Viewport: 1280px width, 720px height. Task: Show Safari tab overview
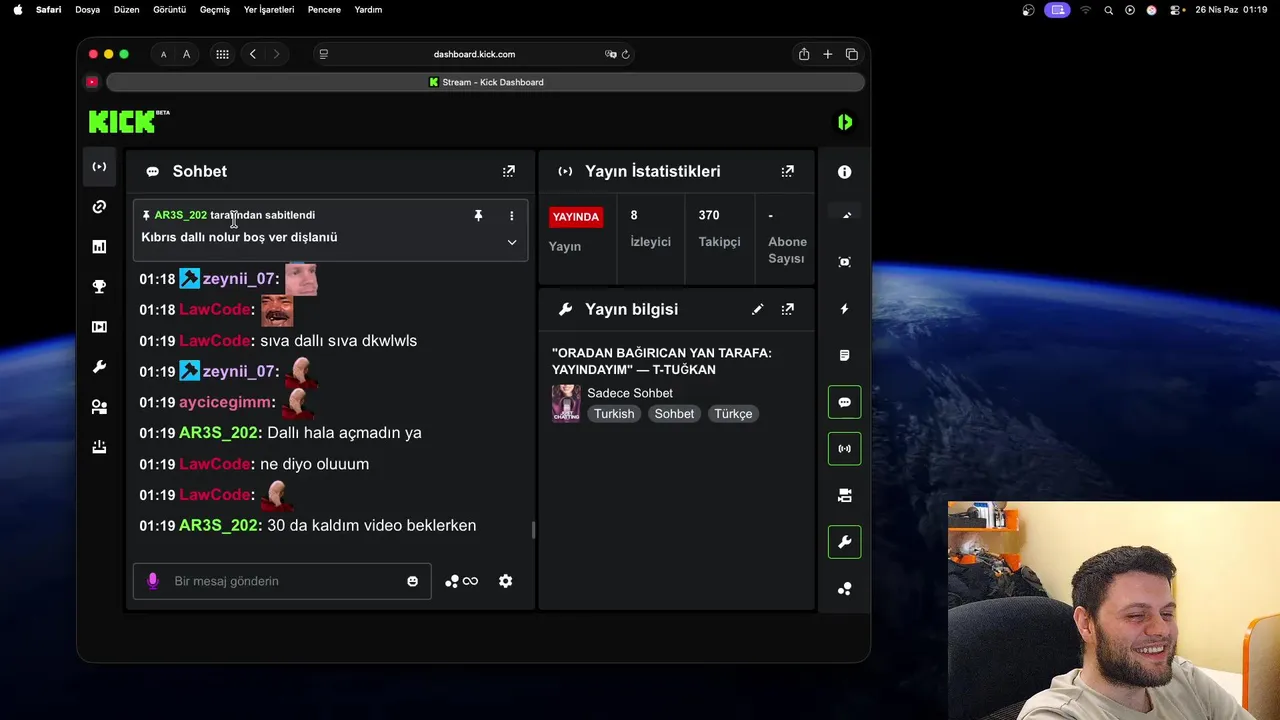tap(852, 54)
